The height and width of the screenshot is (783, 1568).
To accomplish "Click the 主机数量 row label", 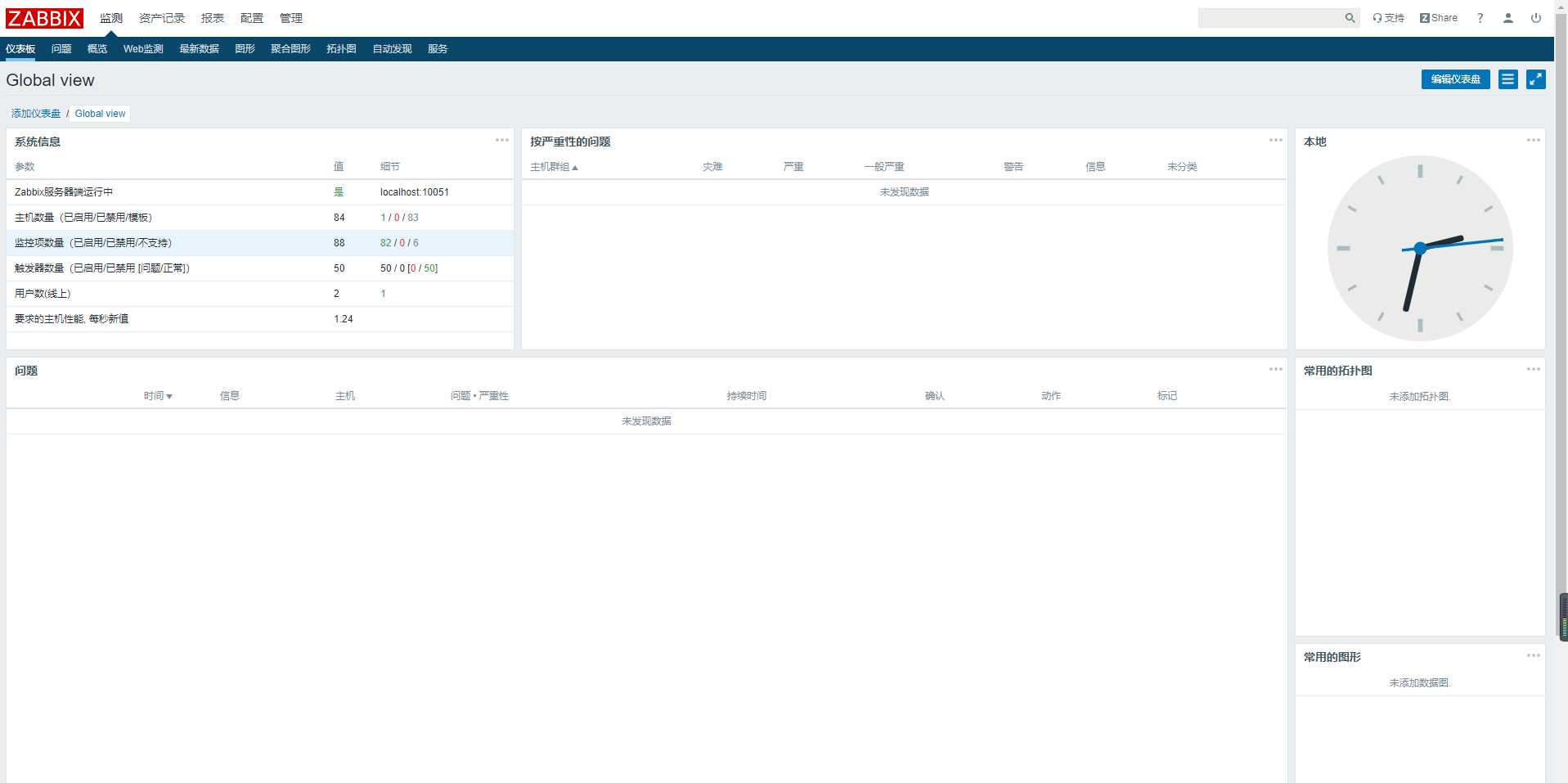I will point(83,218).
